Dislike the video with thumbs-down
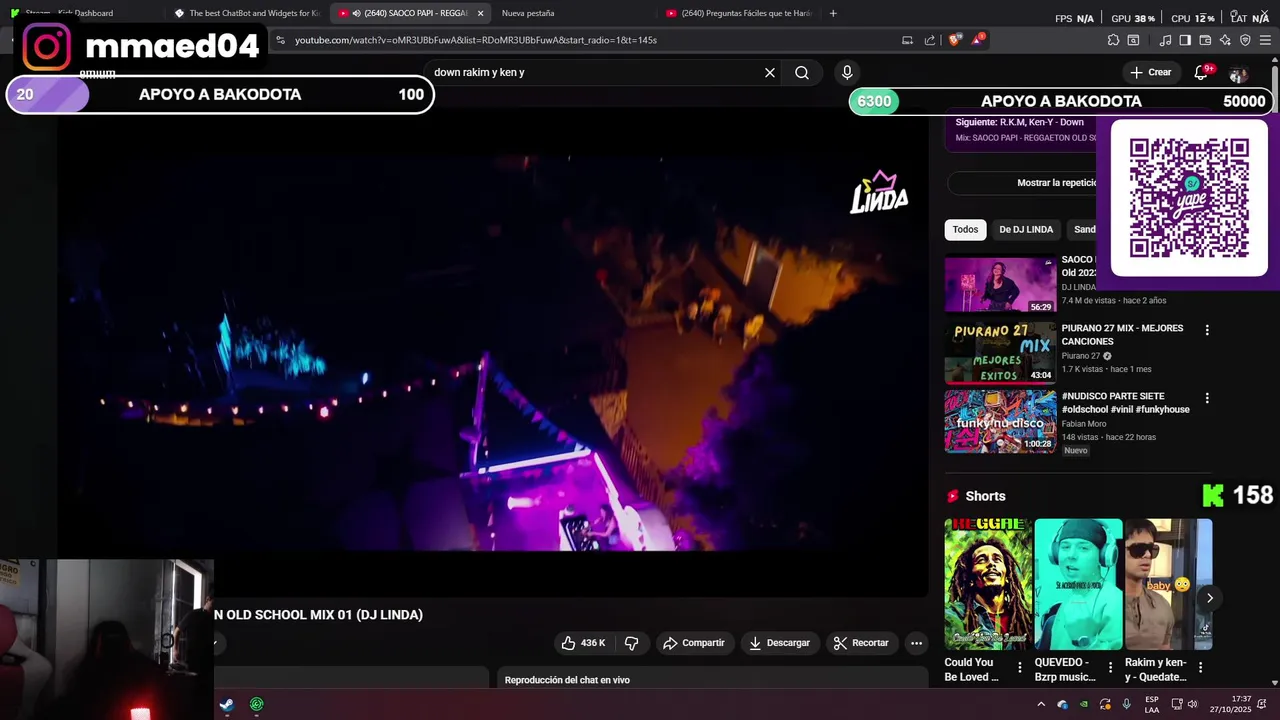1280x720 pixels. pyautogui.click(x=631, y=643)
